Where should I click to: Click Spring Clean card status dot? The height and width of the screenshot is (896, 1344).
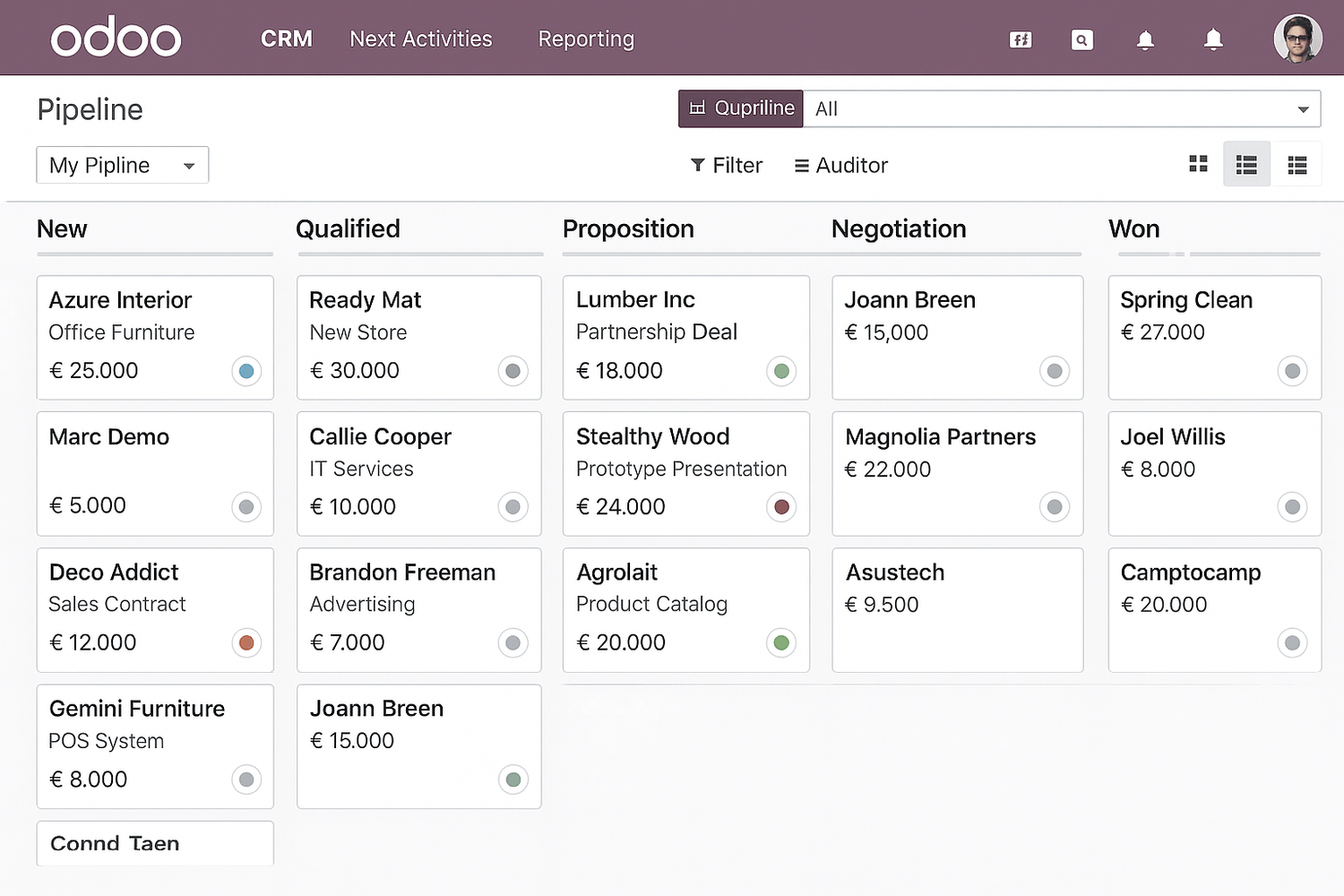coord(1292,371)
